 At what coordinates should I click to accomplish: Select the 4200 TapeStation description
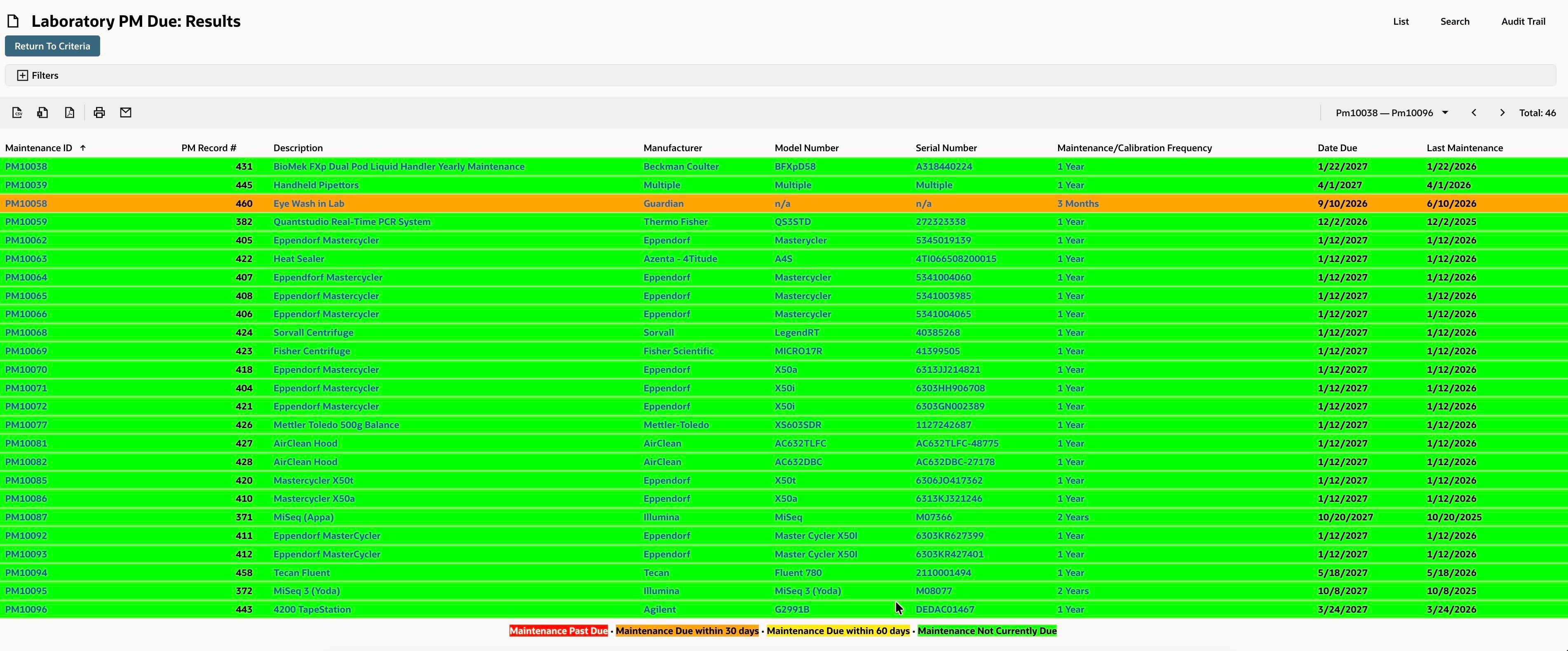tap(312, 609)
